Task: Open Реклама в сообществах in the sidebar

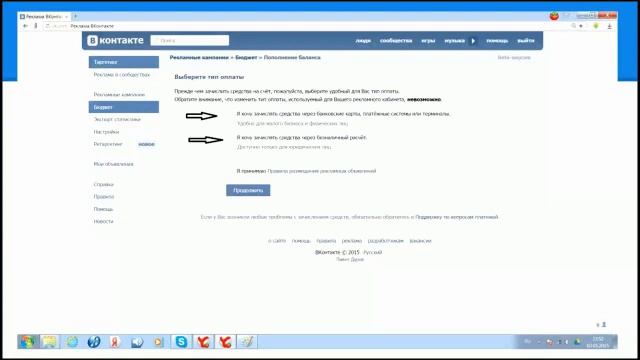Action: coord(122,75)
